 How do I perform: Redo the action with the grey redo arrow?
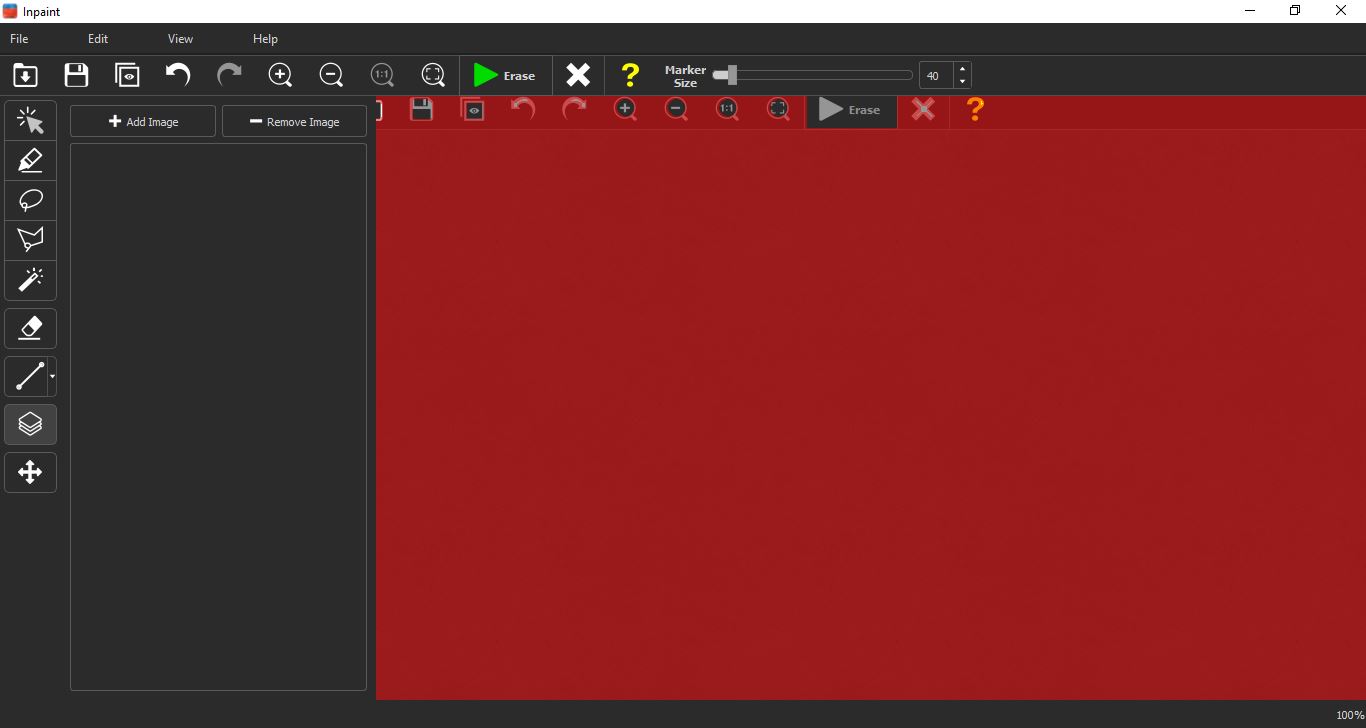click(x=229, y=75)
